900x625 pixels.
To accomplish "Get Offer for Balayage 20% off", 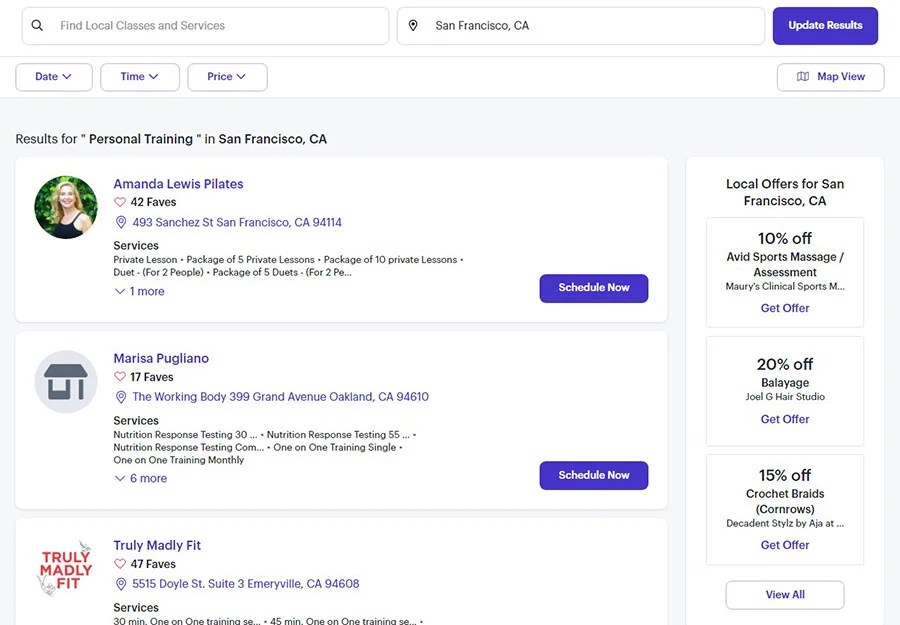I will (x=785, y=420).
